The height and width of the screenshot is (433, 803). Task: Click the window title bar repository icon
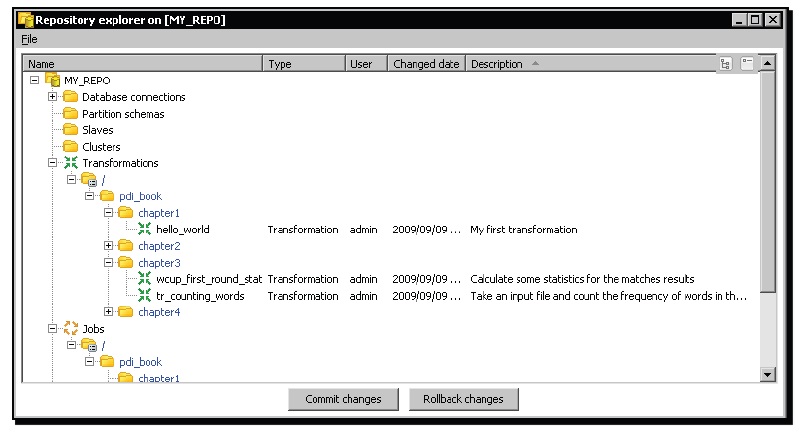[x=25, y=20]
